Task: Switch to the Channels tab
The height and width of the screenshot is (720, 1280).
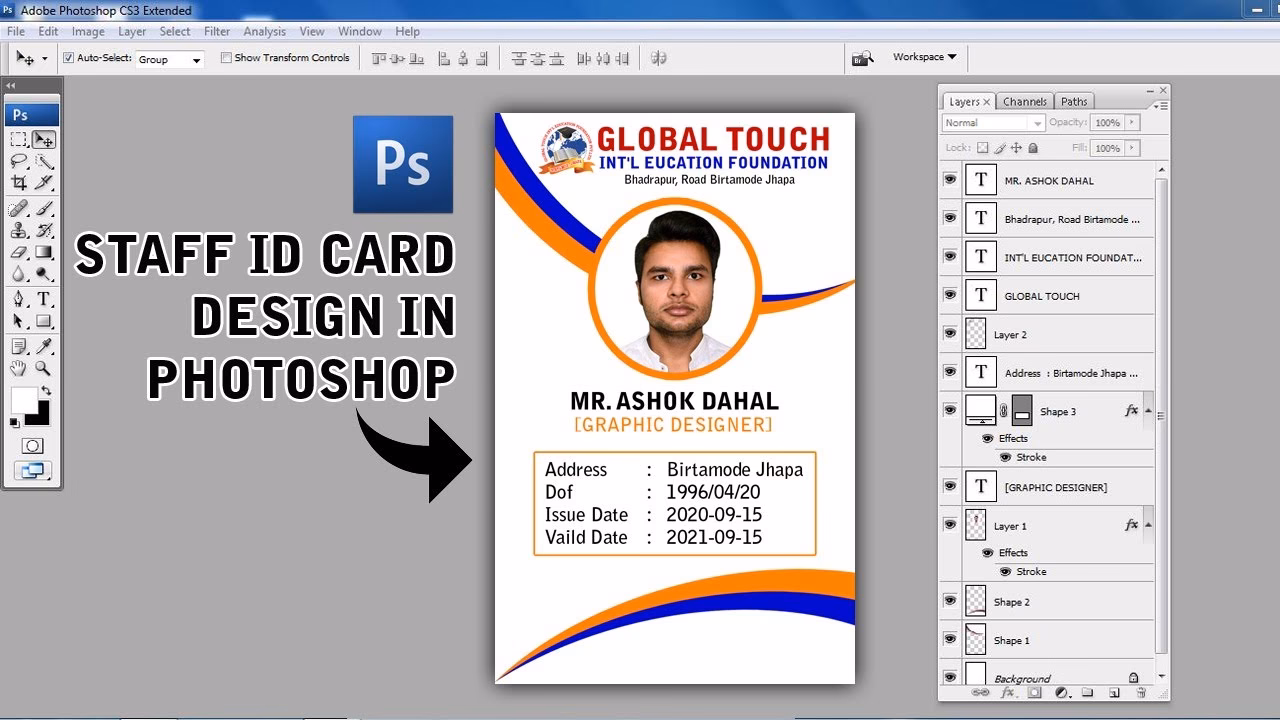Action: (x=1024, y=101)
